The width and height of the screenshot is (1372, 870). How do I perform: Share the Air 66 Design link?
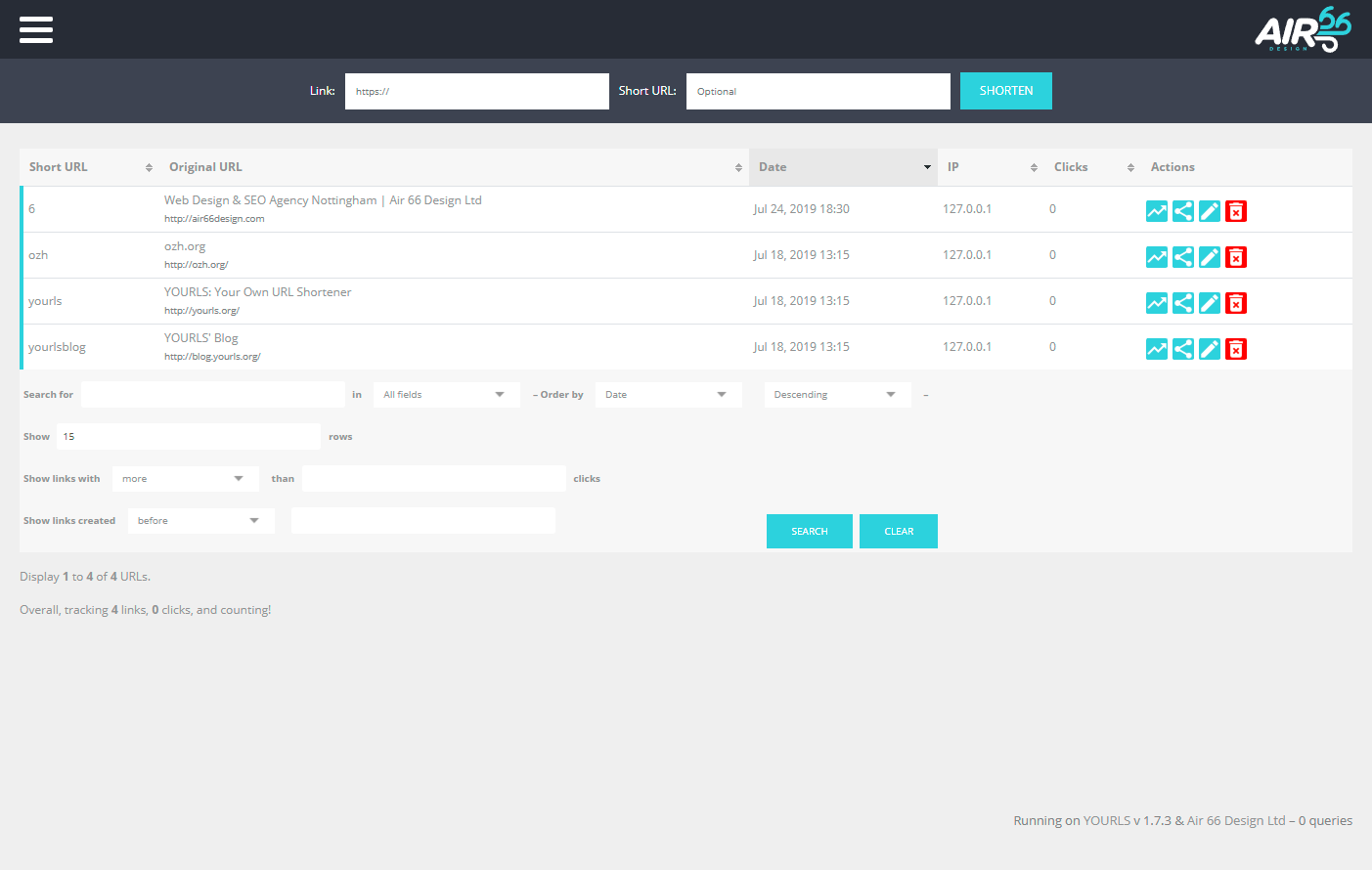[x=1182, y=211]
